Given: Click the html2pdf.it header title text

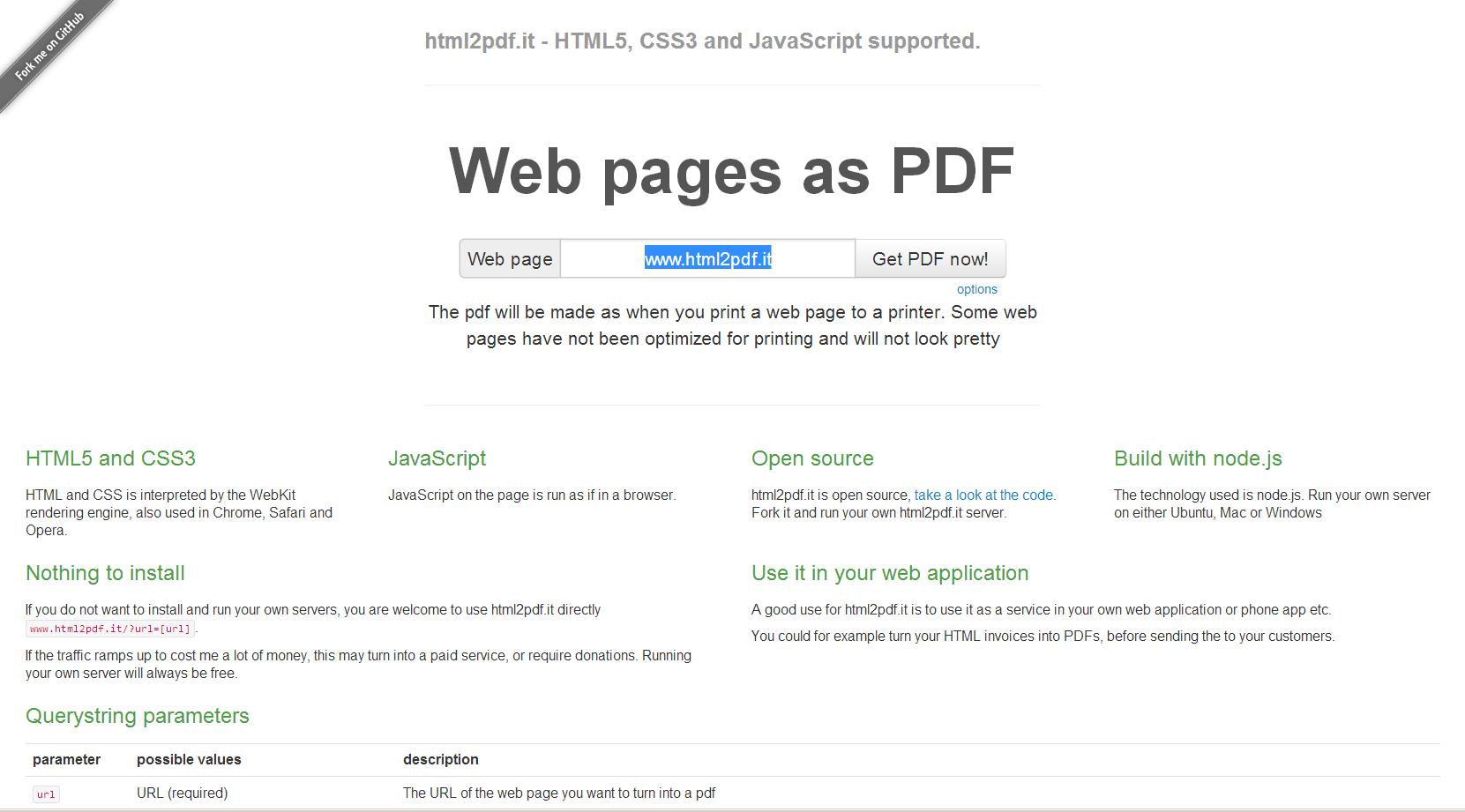Looking at the screenshot, I should coord(702,41).
